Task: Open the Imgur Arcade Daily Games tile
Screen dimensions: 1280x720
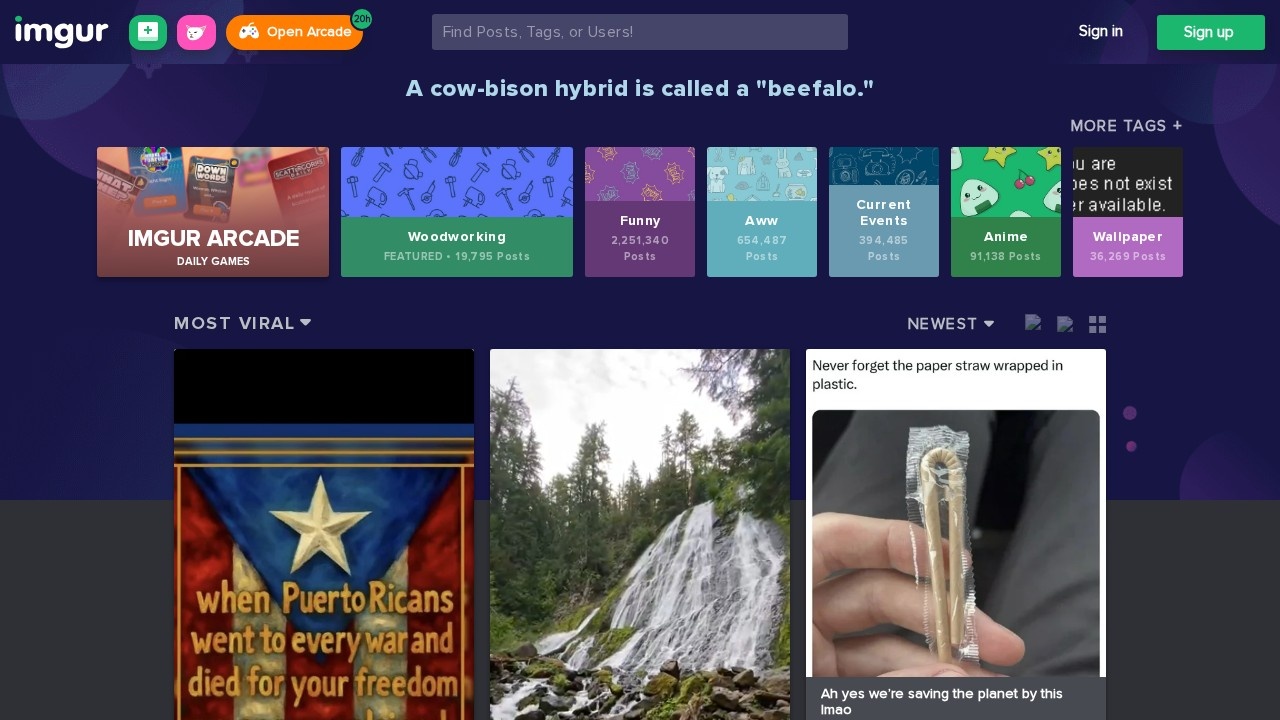Action: coord(213,212)
